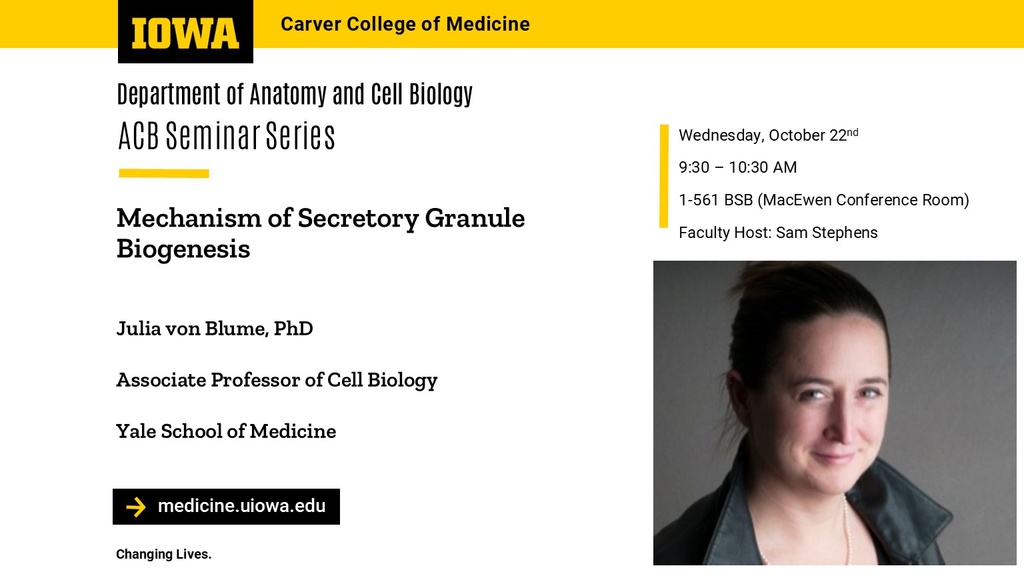Click the vertical yellow bar beside event details
Screen dimensions: 1024x576
[x=663, y=176]
